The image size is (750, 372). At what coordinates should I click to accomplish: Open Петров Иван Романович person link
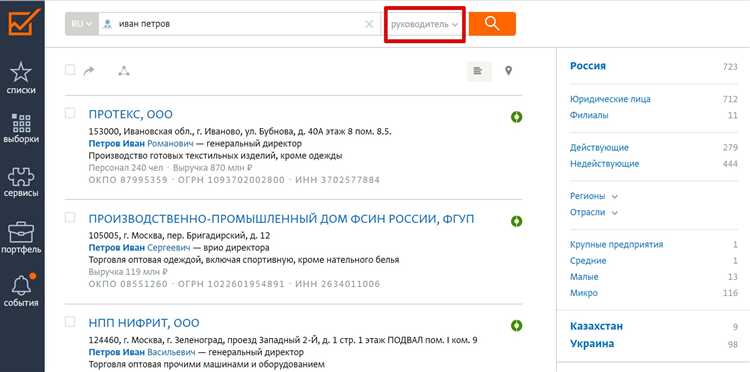click(x=141, y=143)
